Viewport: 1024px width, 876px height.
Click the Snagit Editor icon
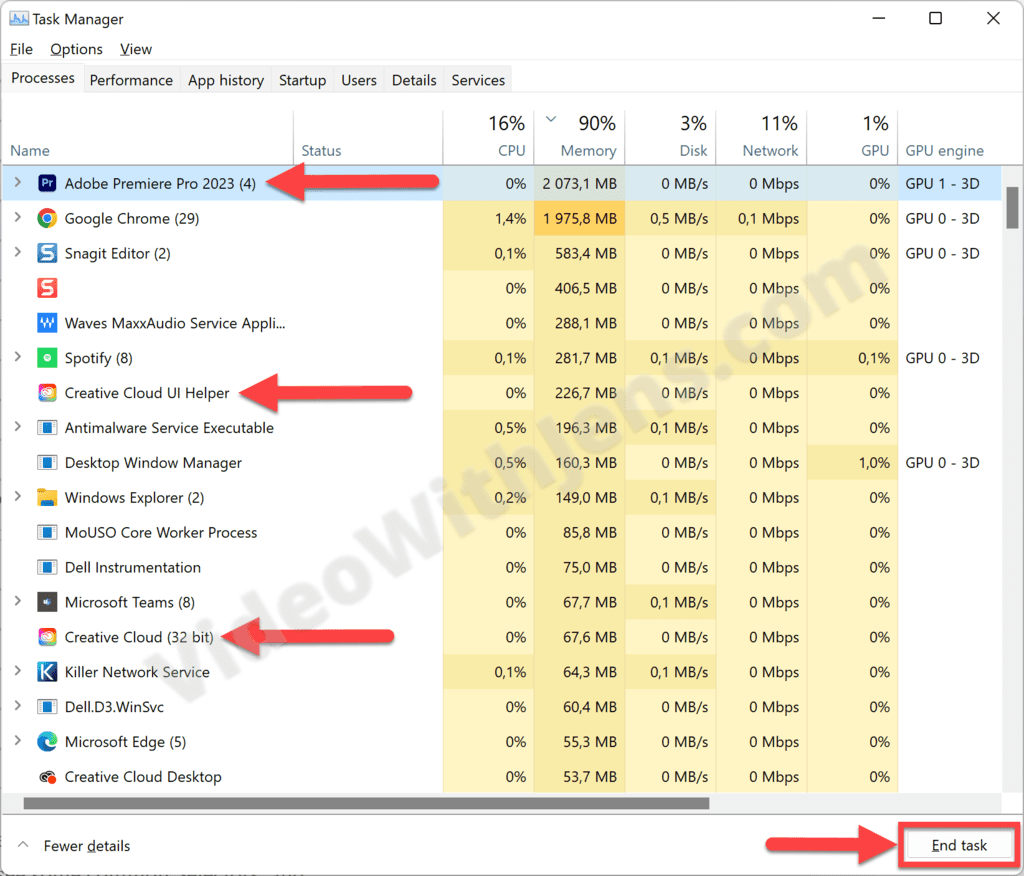tap(47, 253)
